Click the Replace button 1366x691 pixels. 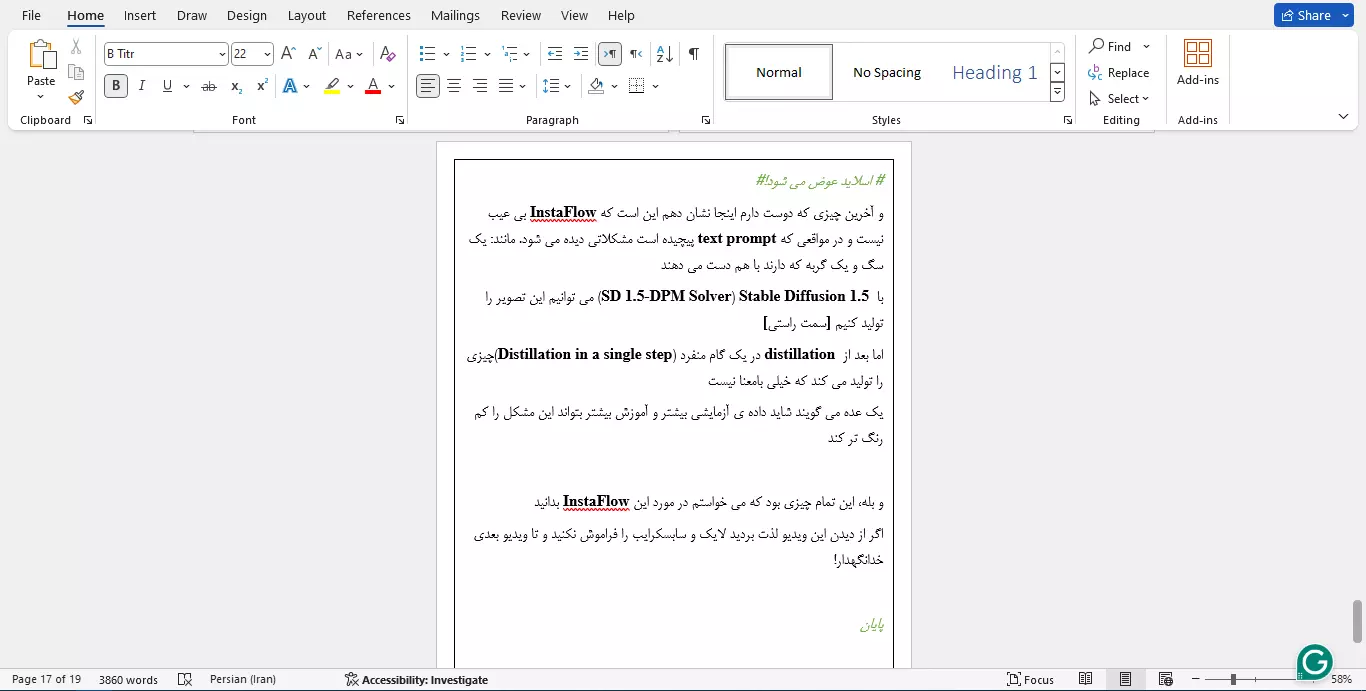[x=1120, y=73]
